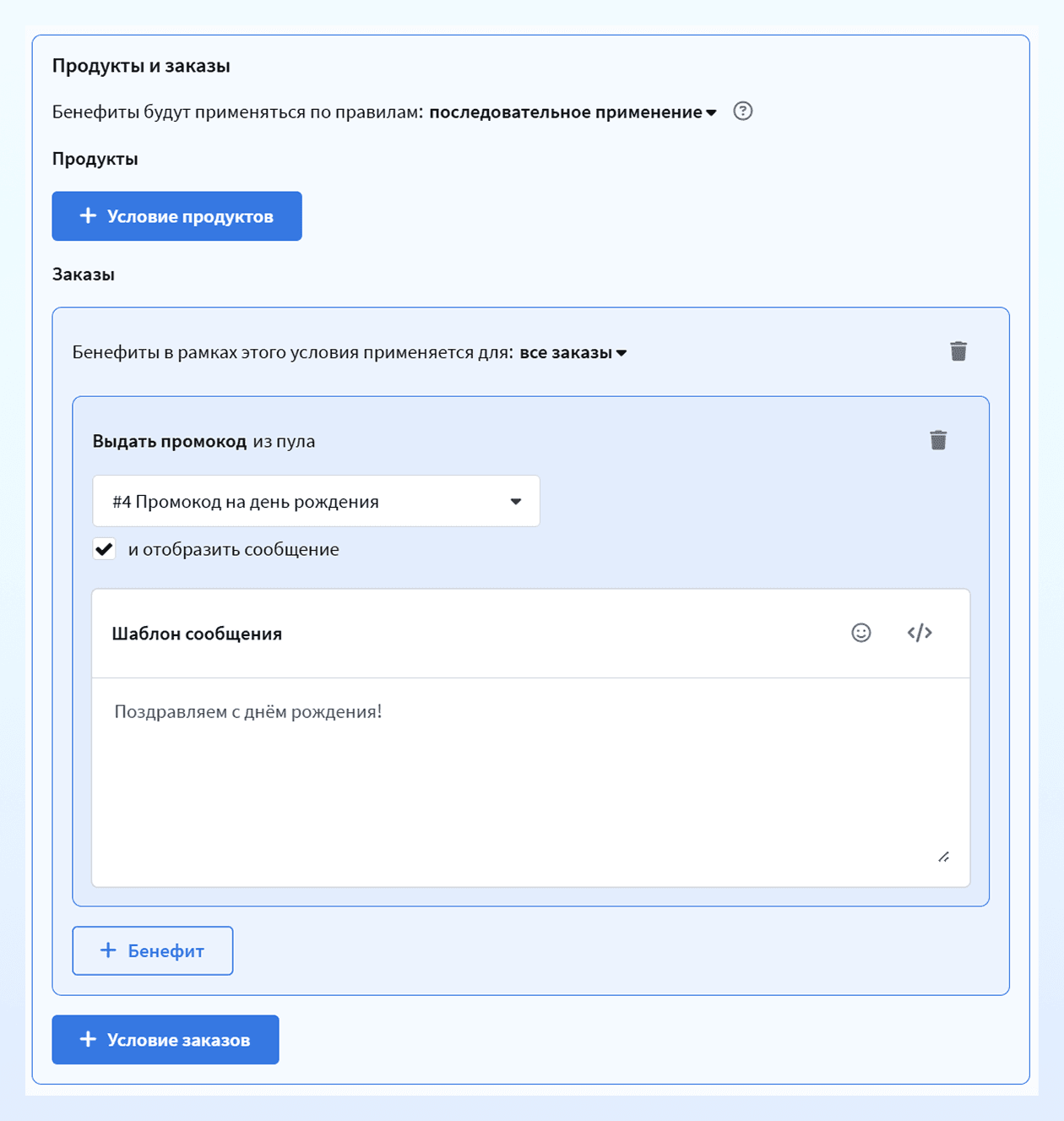Open emoji picker in message template
This screenshot has width=1064, height=1121.
(x=860, y=633)
